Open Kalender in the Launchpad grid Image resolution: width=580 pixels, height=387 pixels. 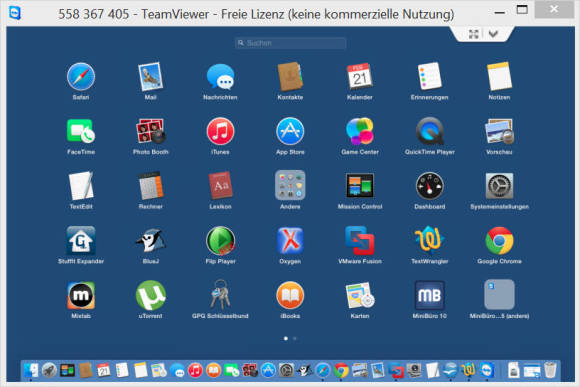pyautogui.click(x=360, y=77)
